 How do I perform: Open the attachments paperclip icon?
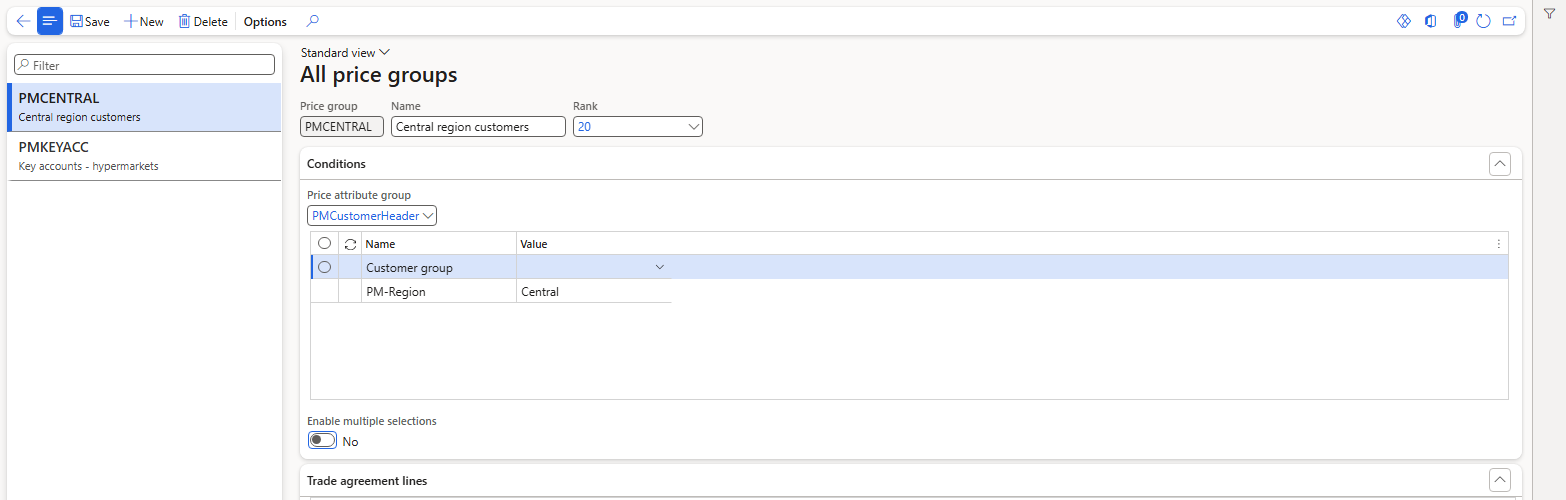point(1458,21)
